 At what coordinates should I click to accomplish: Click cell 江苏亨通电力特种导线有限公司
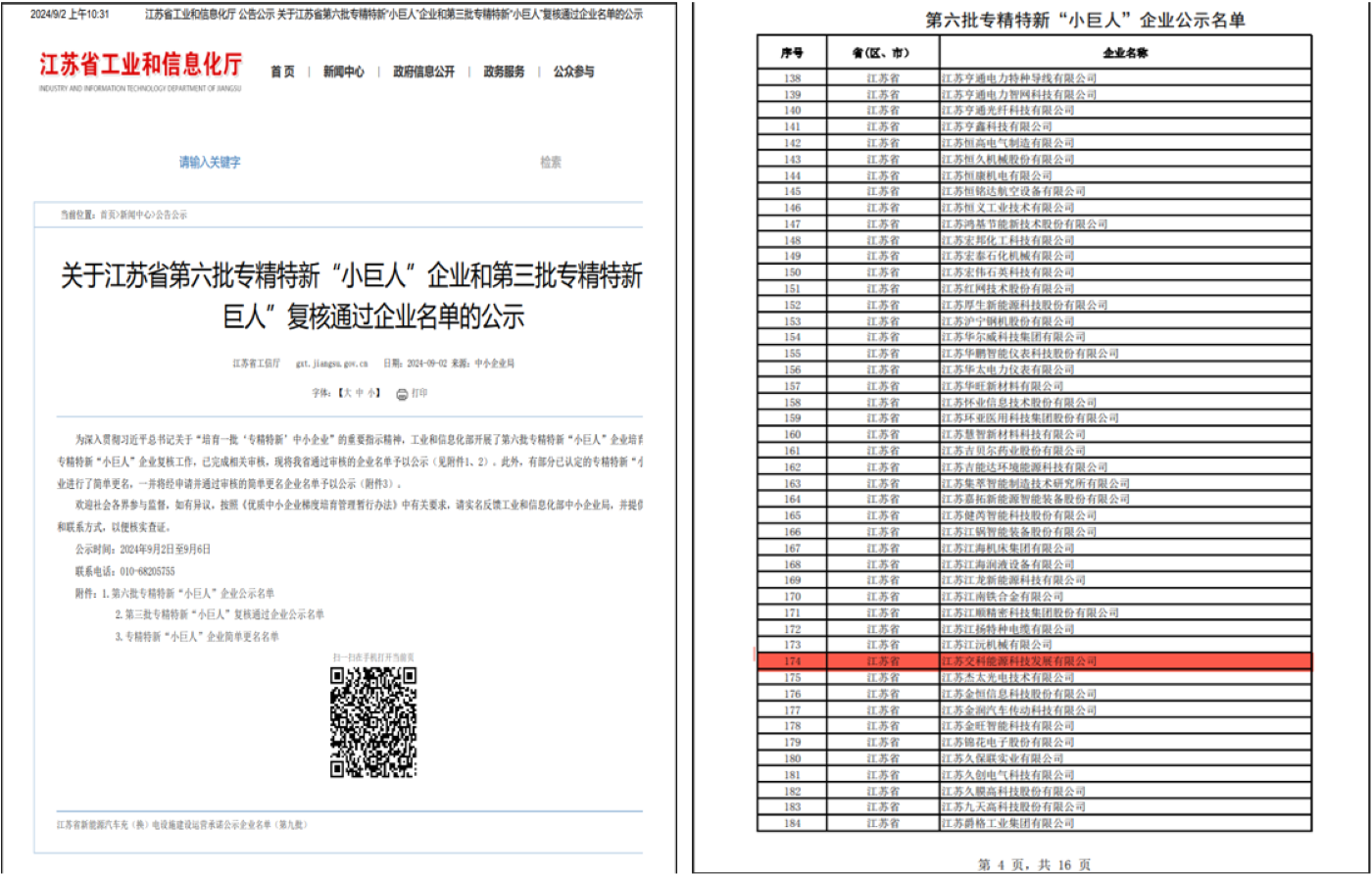pyautogui.click(x=1125, y=78)
